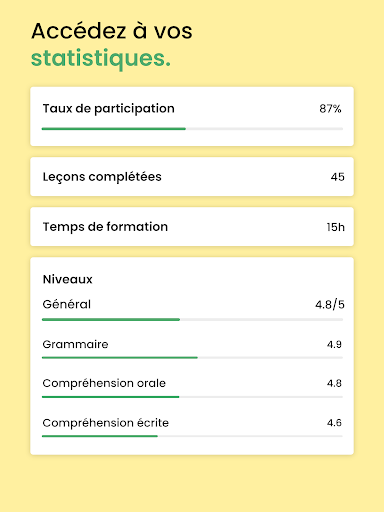Click the Taux de participation label
Viewport: 384px width, 512px height.
click(108, 109)
